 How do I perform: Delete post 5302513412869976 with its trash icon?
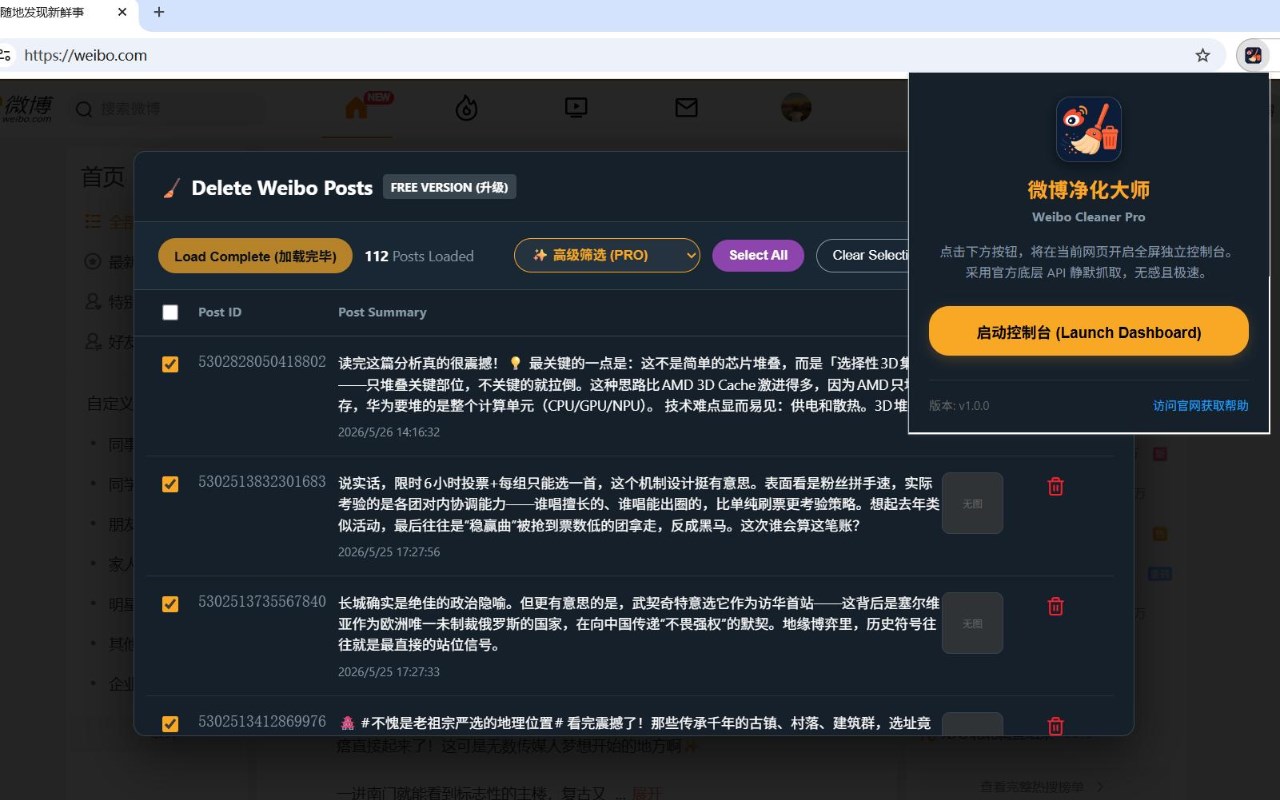point(1055,726)
